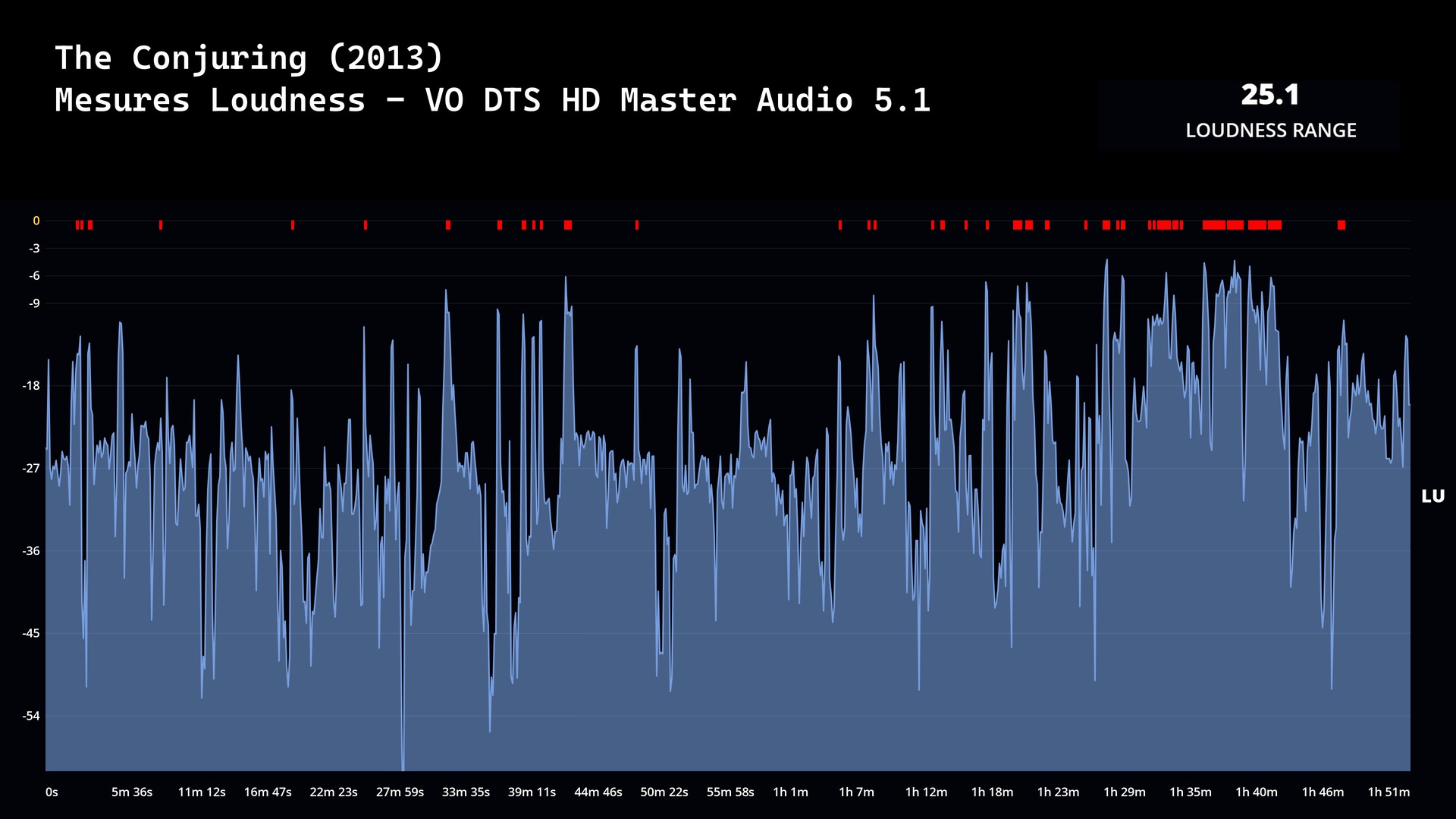Screen dimensions: 1456x819
Task: Click the time axis label '5m 36s'
Action: point(132,792)
